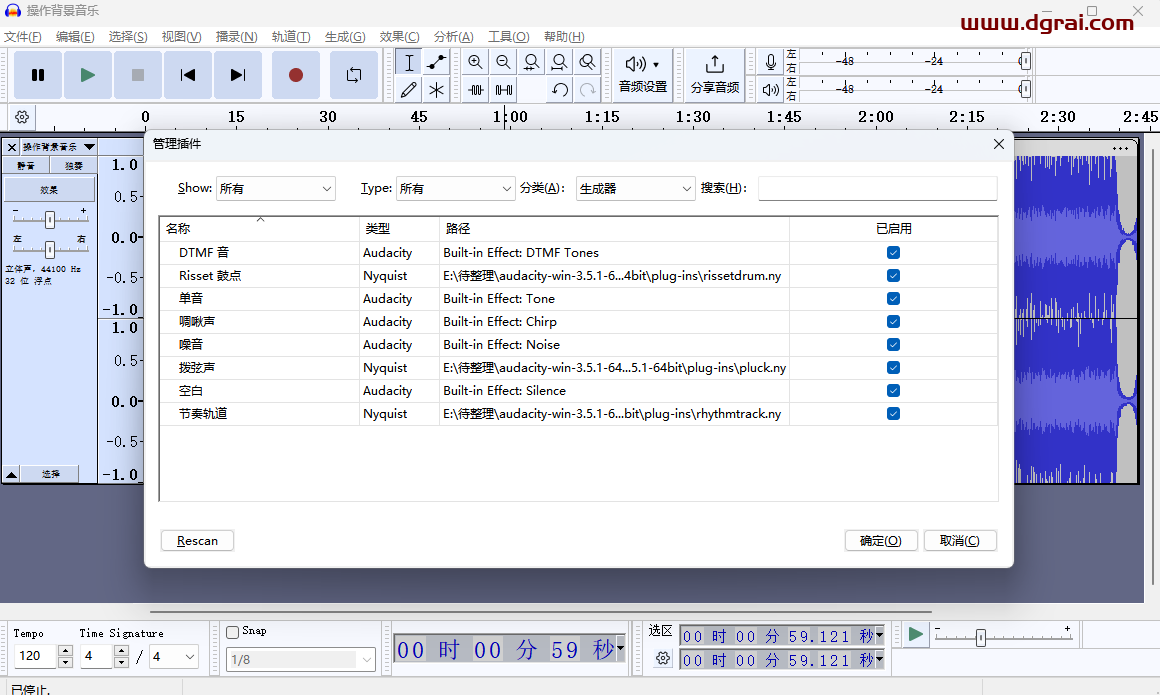
Task: Open the selection toolbar gear settings
Action: coord(663,658)
